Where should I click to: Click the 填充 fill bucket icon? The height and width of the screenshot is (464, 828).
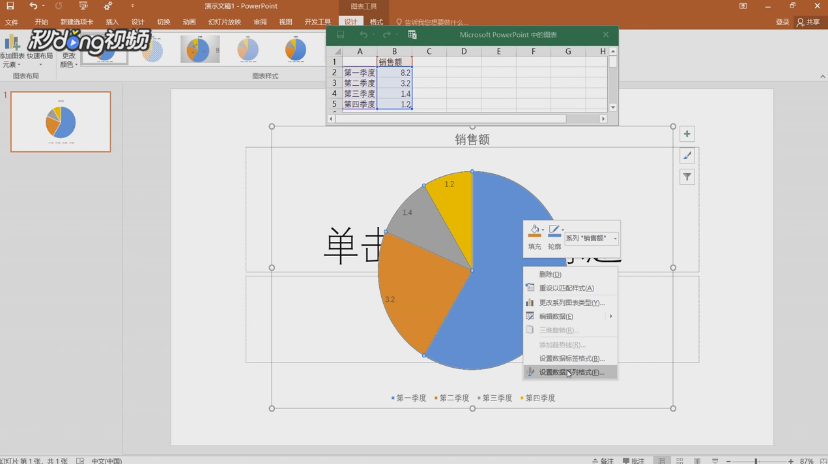534,232
